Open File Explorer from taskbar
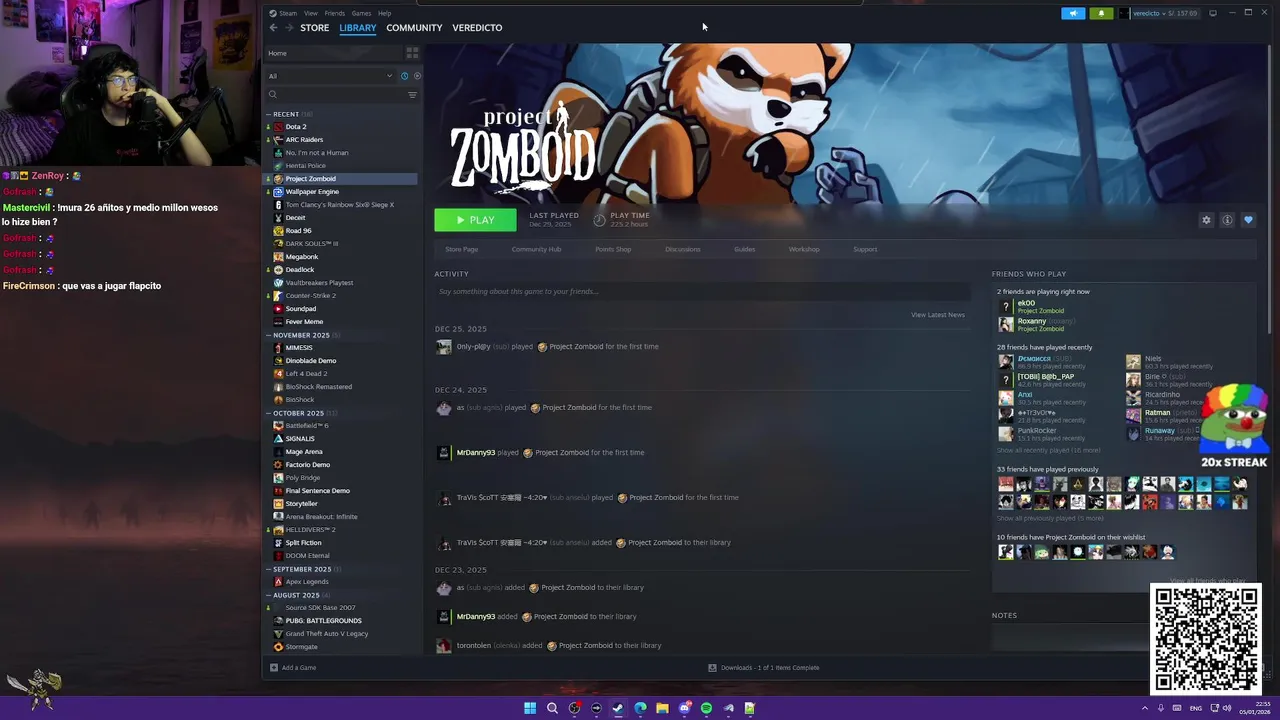This screenshot has height=720, width=1280. click(662, 708)
